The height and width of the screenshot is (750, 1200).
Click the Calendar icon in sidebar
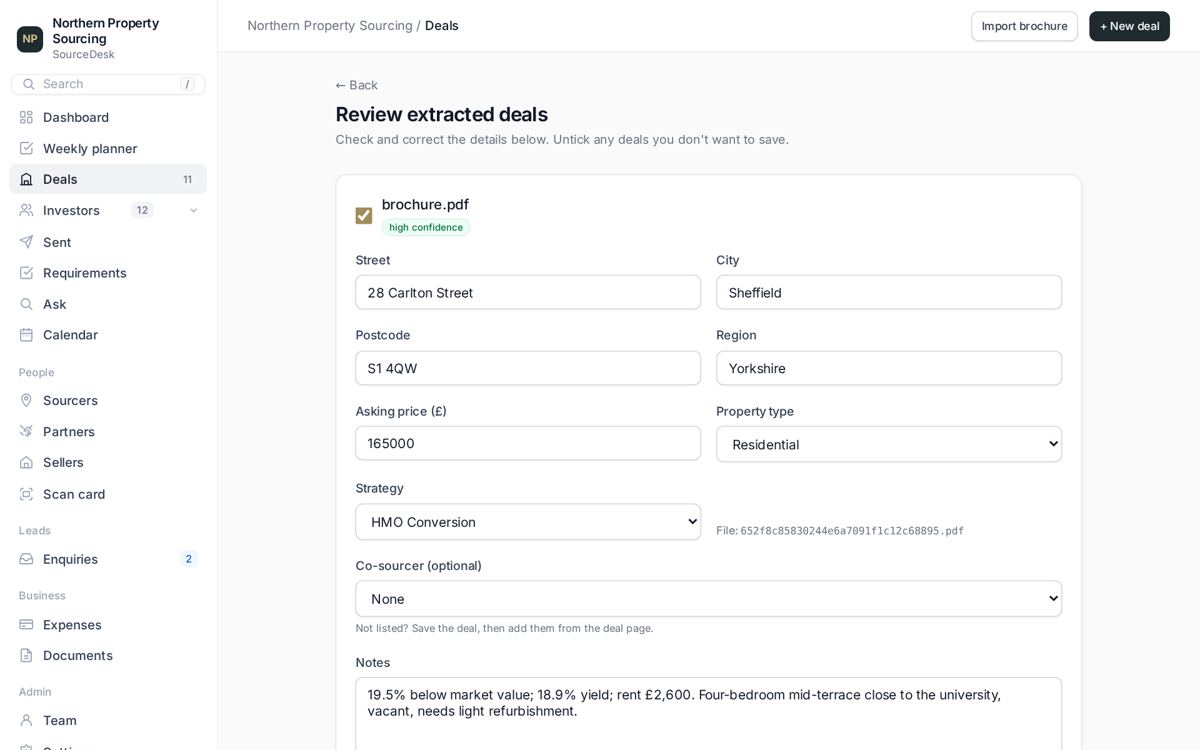click(27, 335)
